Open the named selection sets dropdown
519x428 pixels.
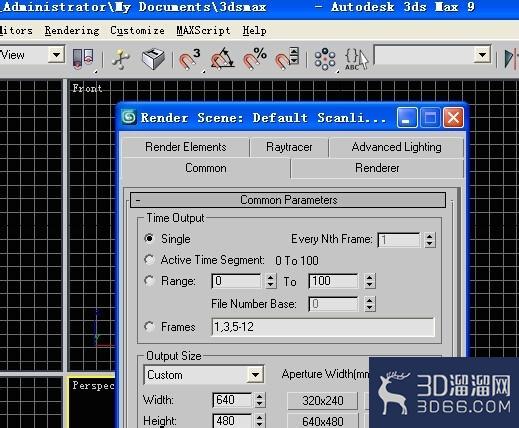pos(482,55)
